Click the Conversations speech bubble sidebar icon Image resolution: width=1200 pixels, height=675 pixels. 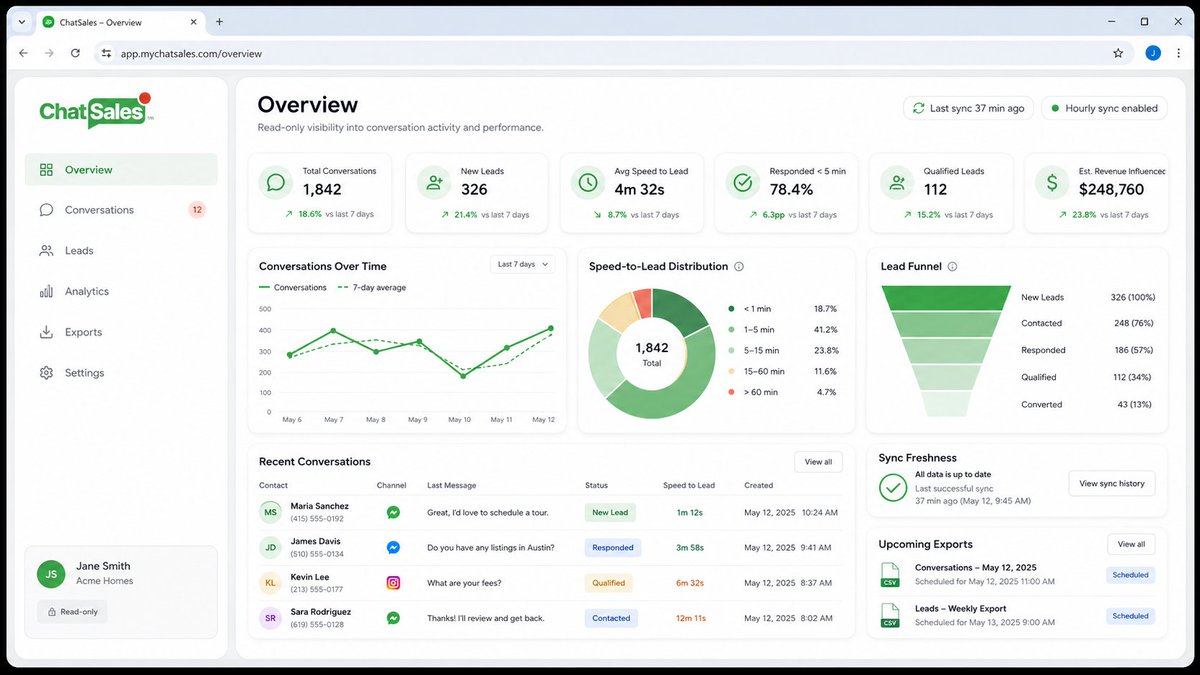tap(46, 210)
